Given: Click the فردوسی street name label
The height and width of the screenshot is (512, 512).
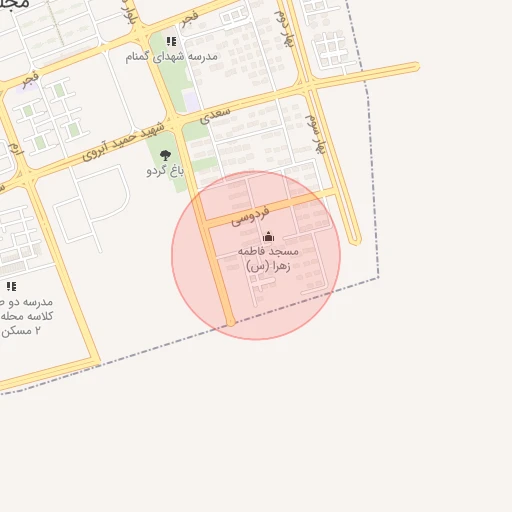Looking at the screenshot, I should (250, 216).
